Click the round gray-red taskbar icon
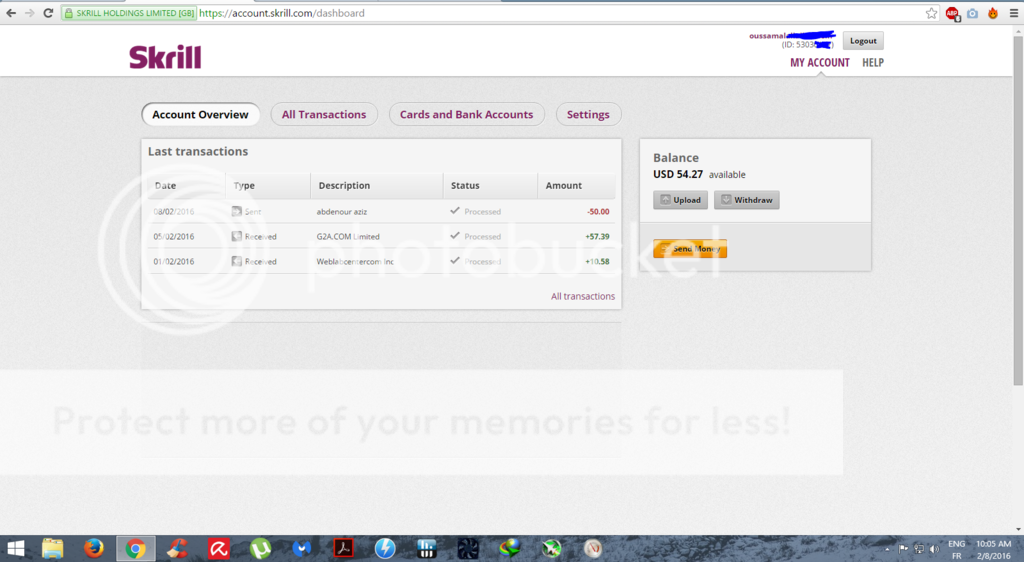1024x562 pixels. click(593, 549)
